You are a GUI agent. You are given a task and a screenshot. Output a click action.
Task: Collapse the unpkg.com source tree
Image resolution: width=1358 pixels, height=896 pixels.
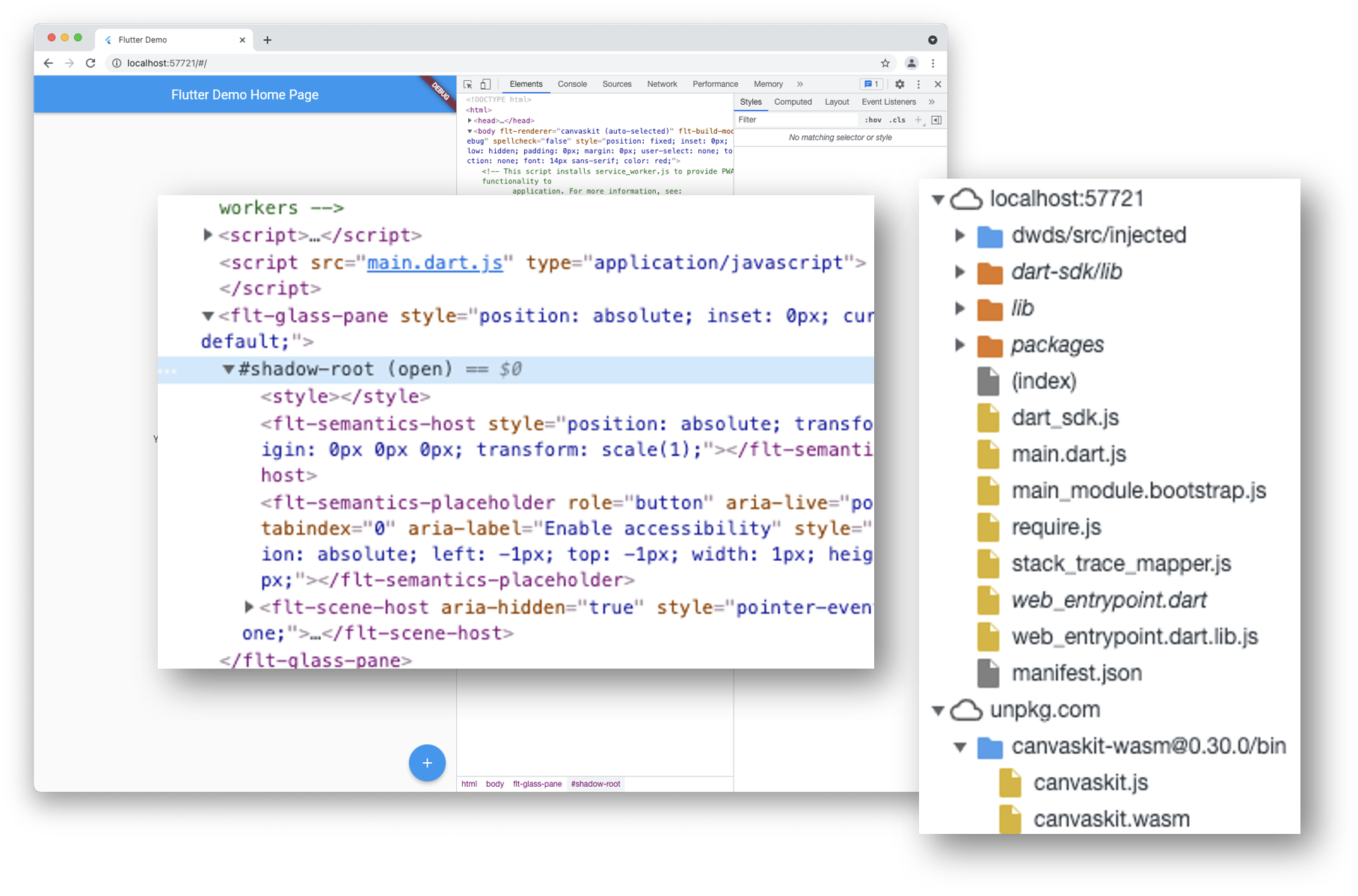click(x=938, y=711)
